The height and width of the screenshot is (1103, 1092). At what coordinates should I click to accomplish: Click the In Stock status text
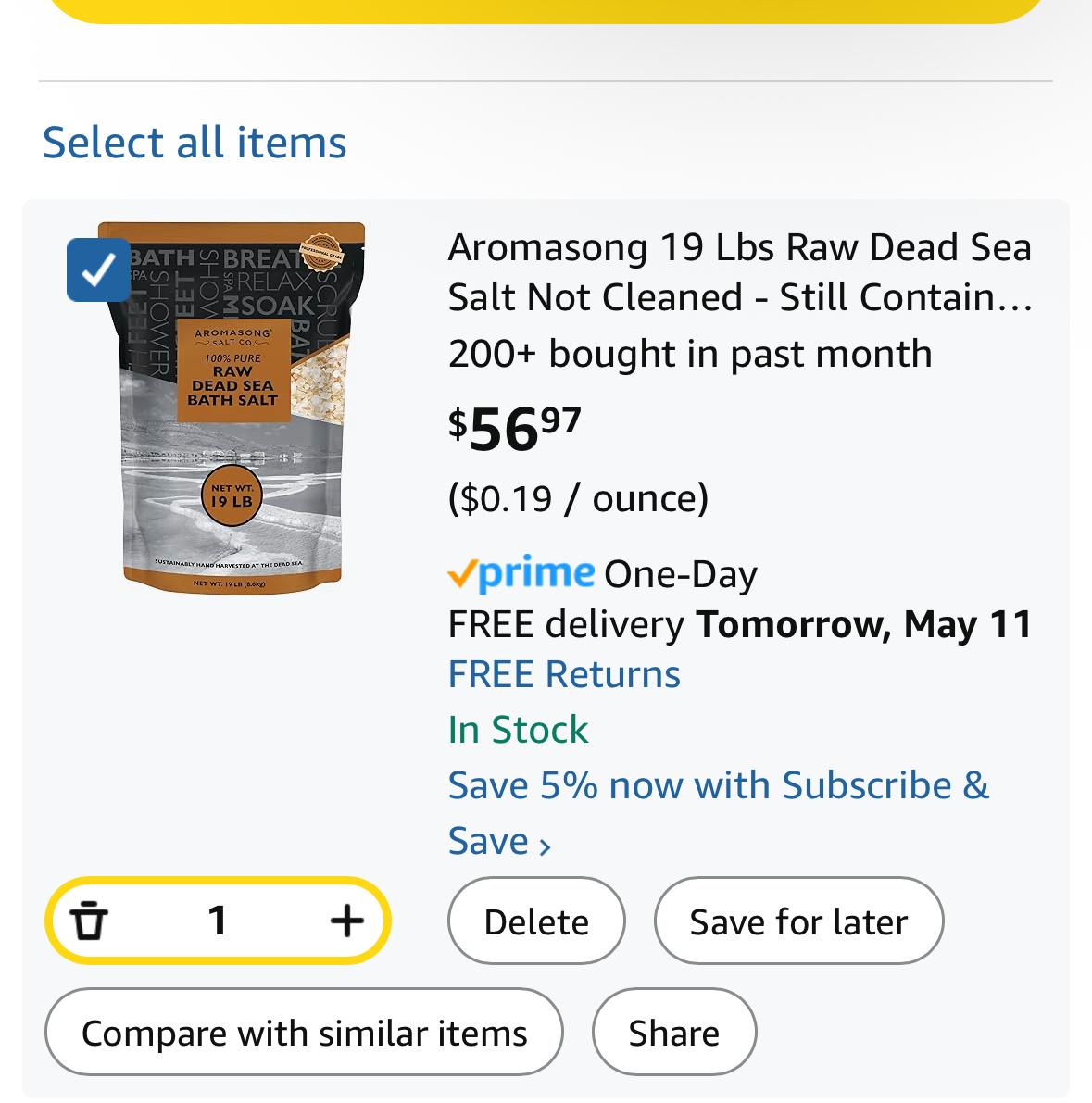tap(518, 730)
